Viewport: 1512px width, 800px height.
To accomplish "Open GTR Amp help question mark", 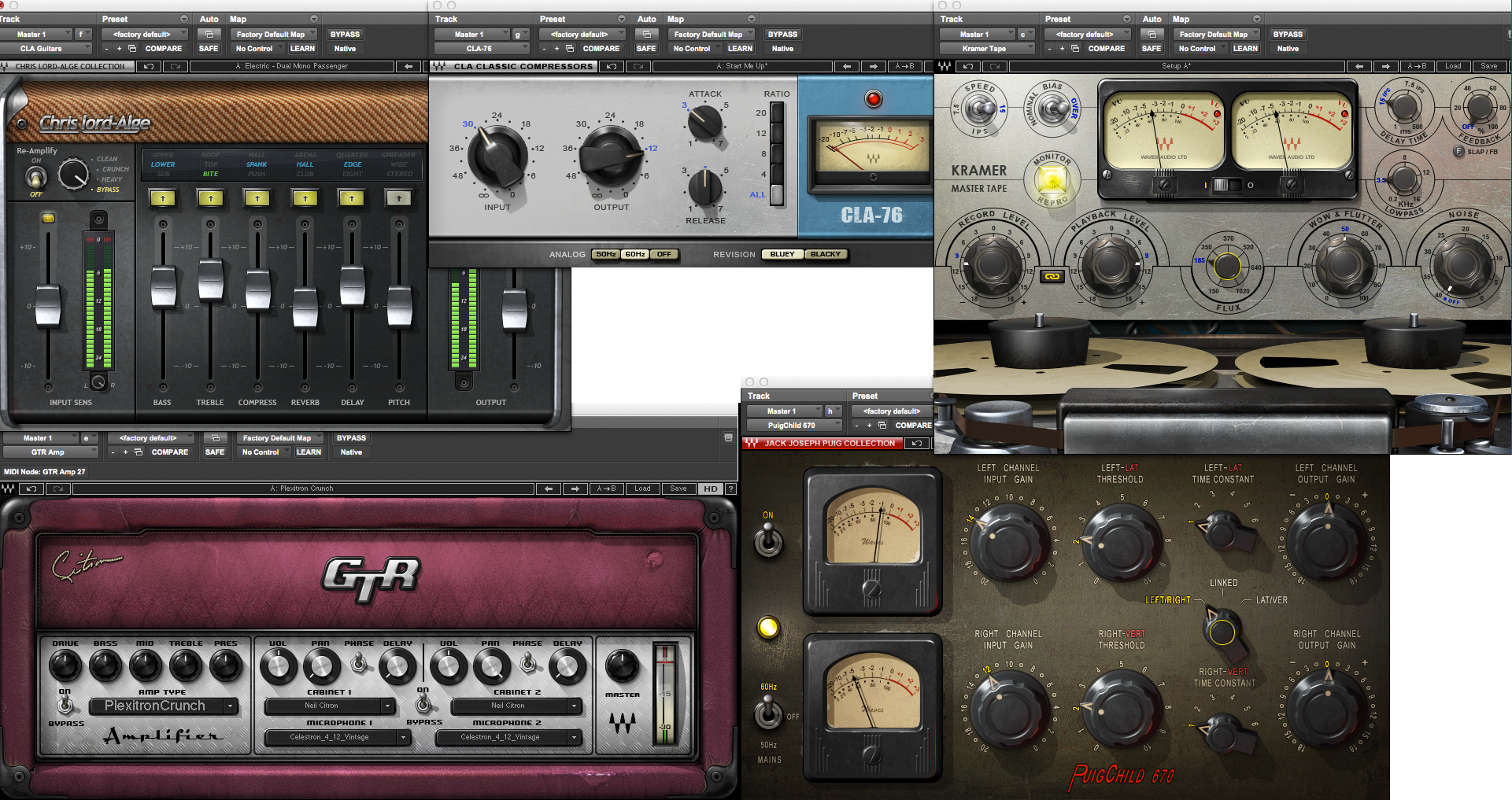I will pos(730,488).
